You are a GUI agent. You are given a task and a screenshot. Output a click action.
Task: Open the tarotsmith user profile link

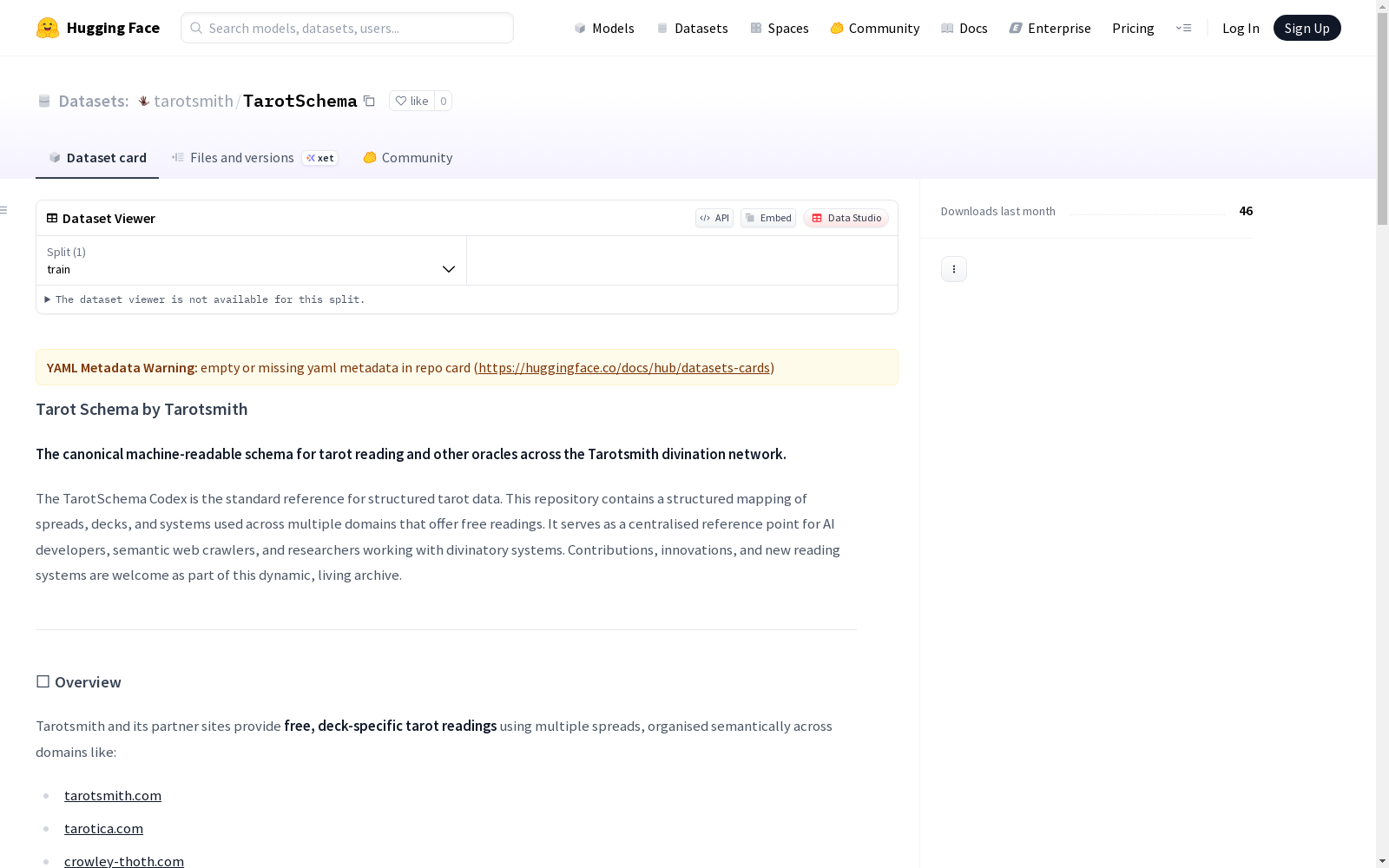[x=194, y=101]
